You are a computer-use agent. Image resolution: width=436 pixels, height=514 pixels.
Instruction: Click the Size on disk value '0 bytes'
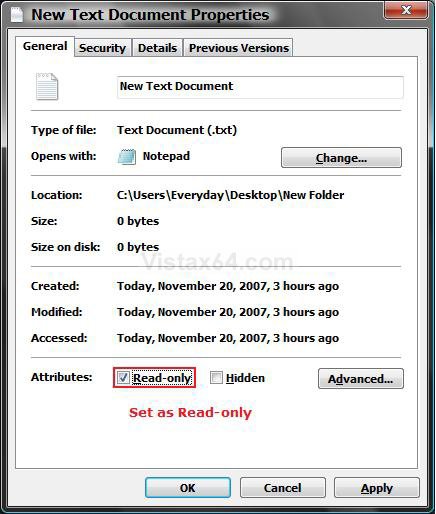[x=138, y=247]
